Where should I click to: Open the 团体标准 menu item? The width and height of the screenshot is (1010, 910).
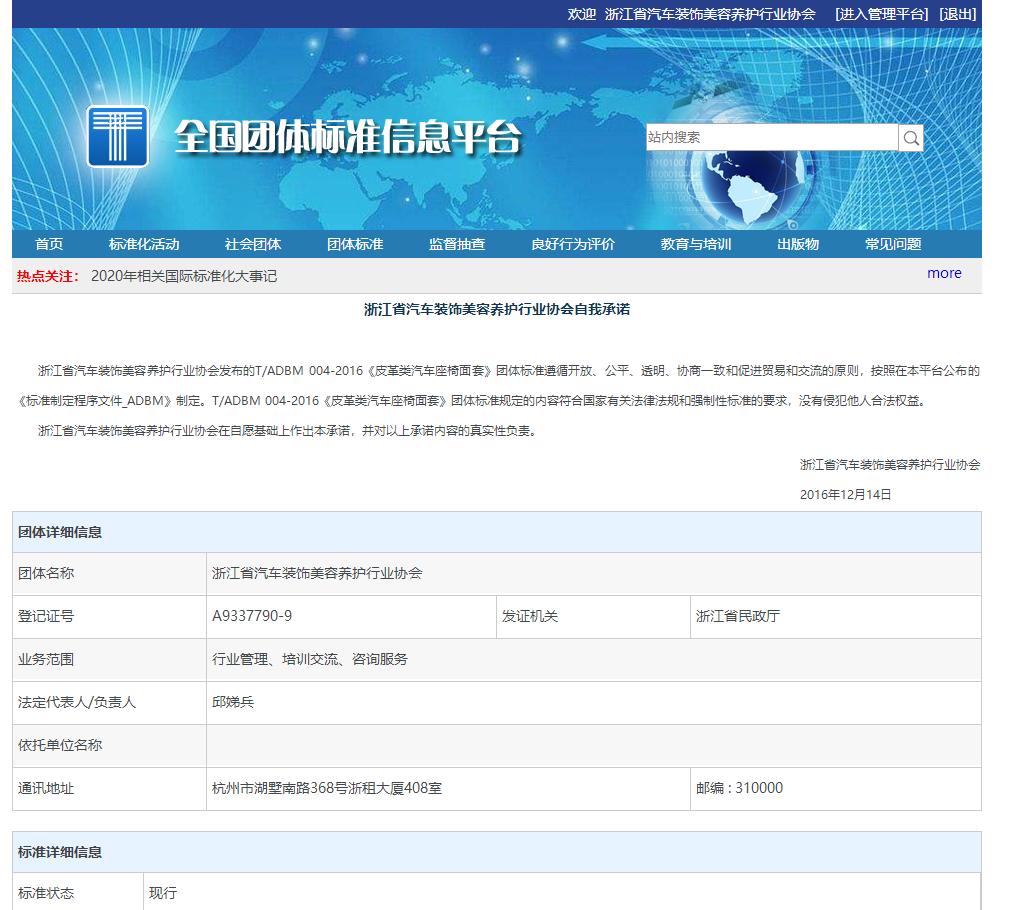click(x=352, y=243)
